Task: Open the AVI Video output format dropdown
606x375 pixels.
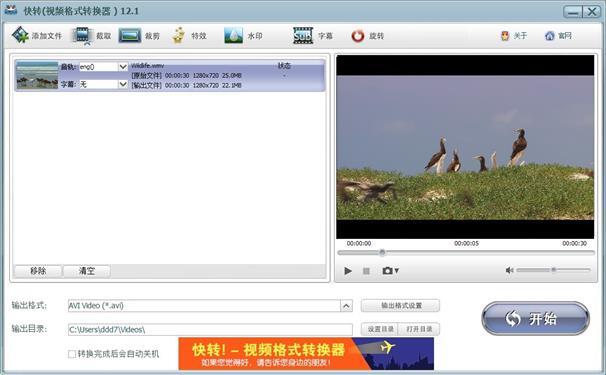Action: [x=346, y=306]
